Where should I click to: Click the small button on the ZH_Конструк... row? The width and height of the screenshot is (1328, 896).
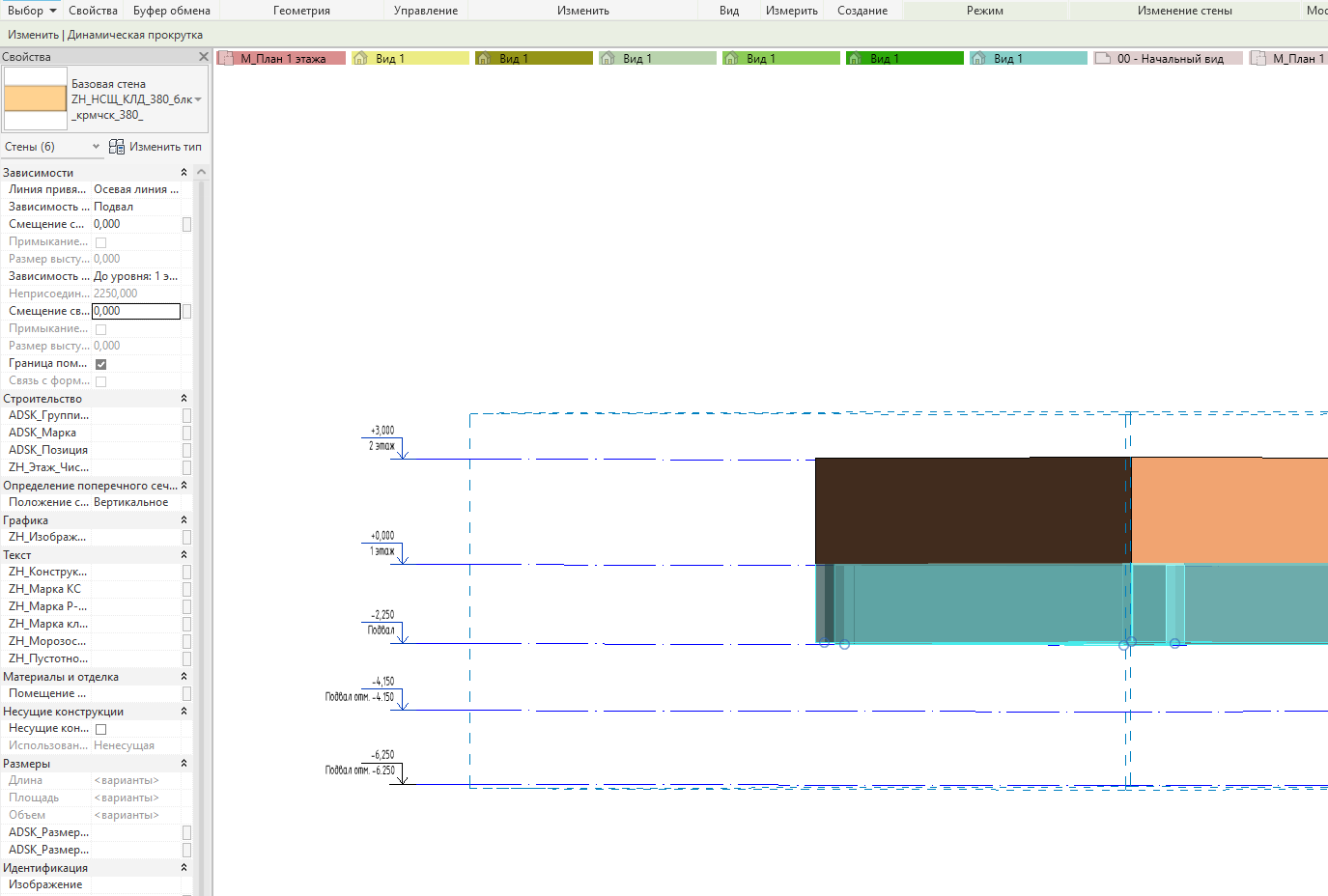pos(186,572)
